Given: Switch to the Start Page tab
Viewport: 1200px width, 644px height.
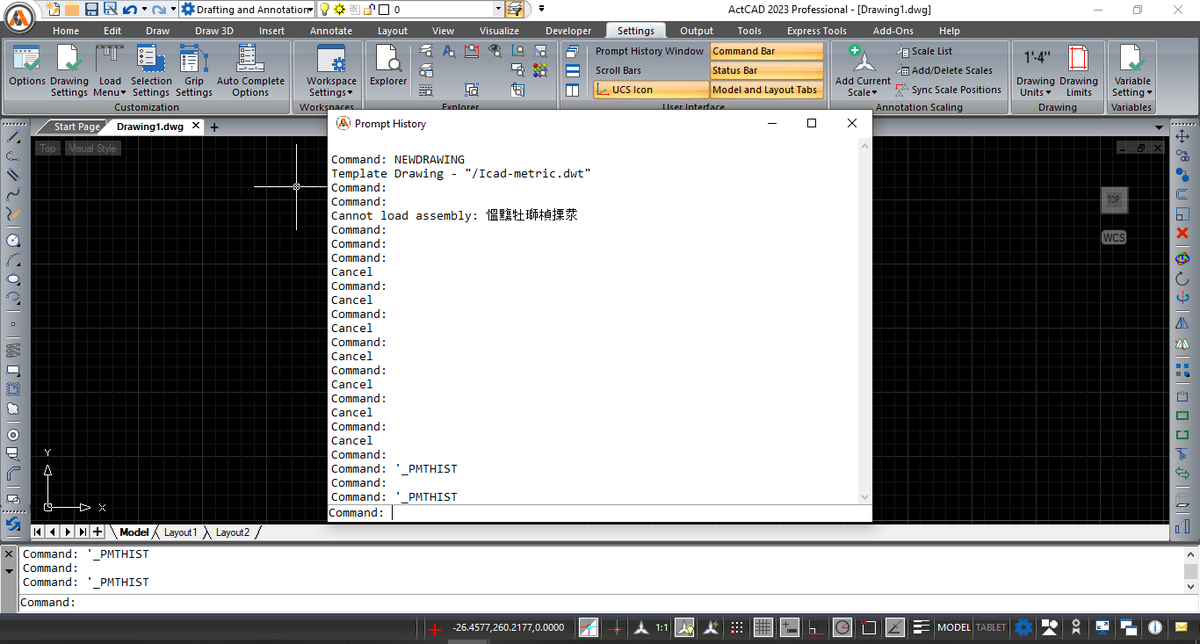Looking at the screenshot, I should click(76, 127).
